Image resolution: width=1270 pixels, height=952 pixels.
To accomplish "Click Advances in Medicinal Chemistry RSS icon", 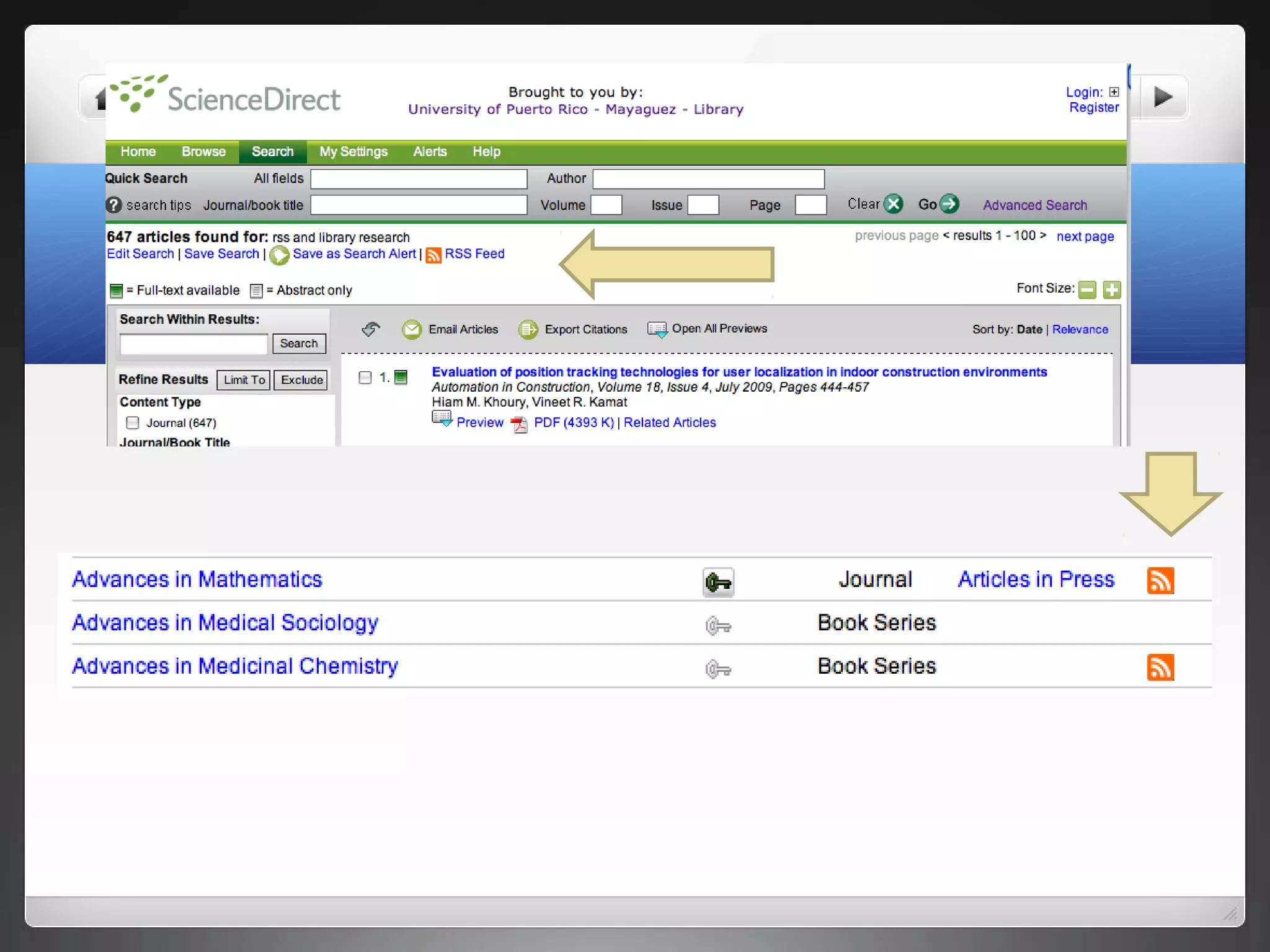I will 1160,668.
